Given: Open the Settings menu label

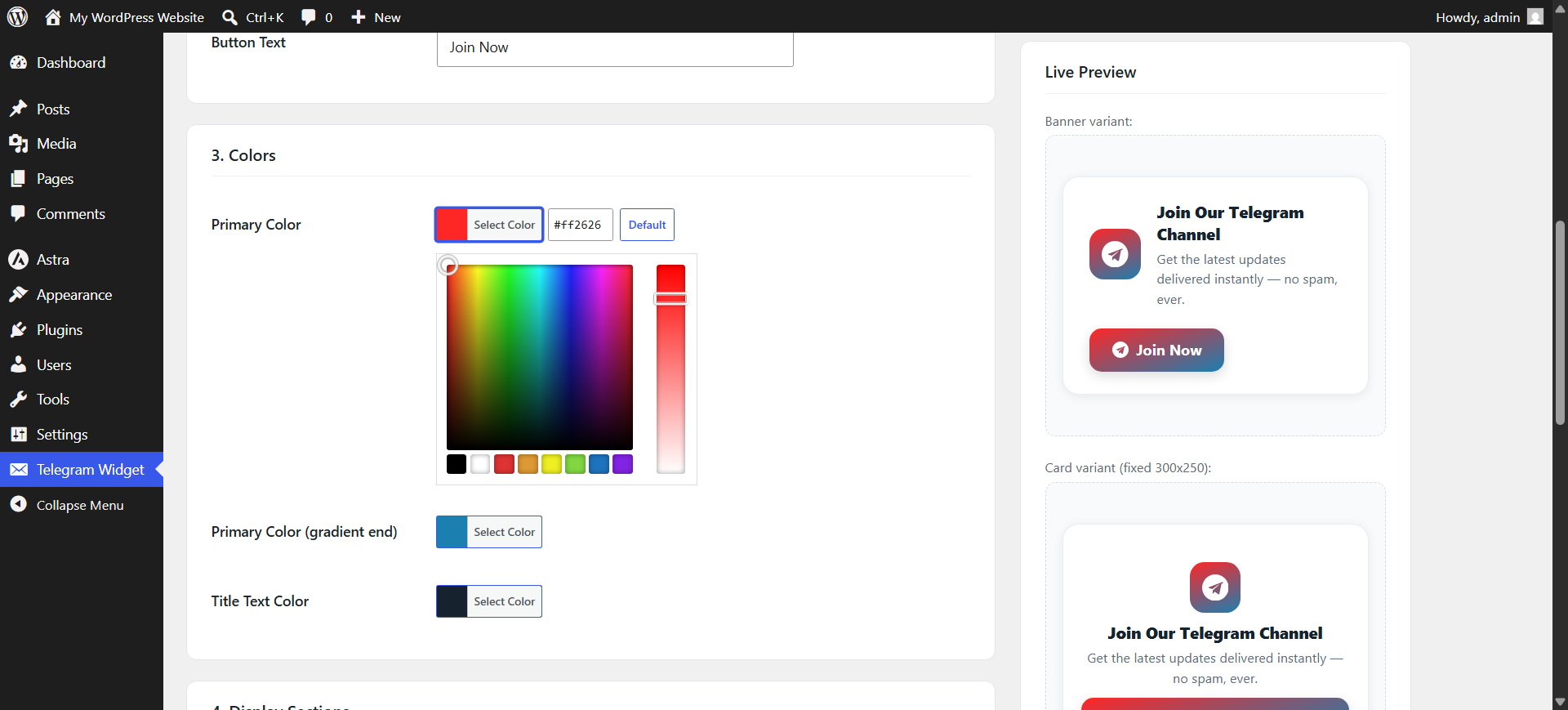Looking at the screenshot, I should (62, 435).
